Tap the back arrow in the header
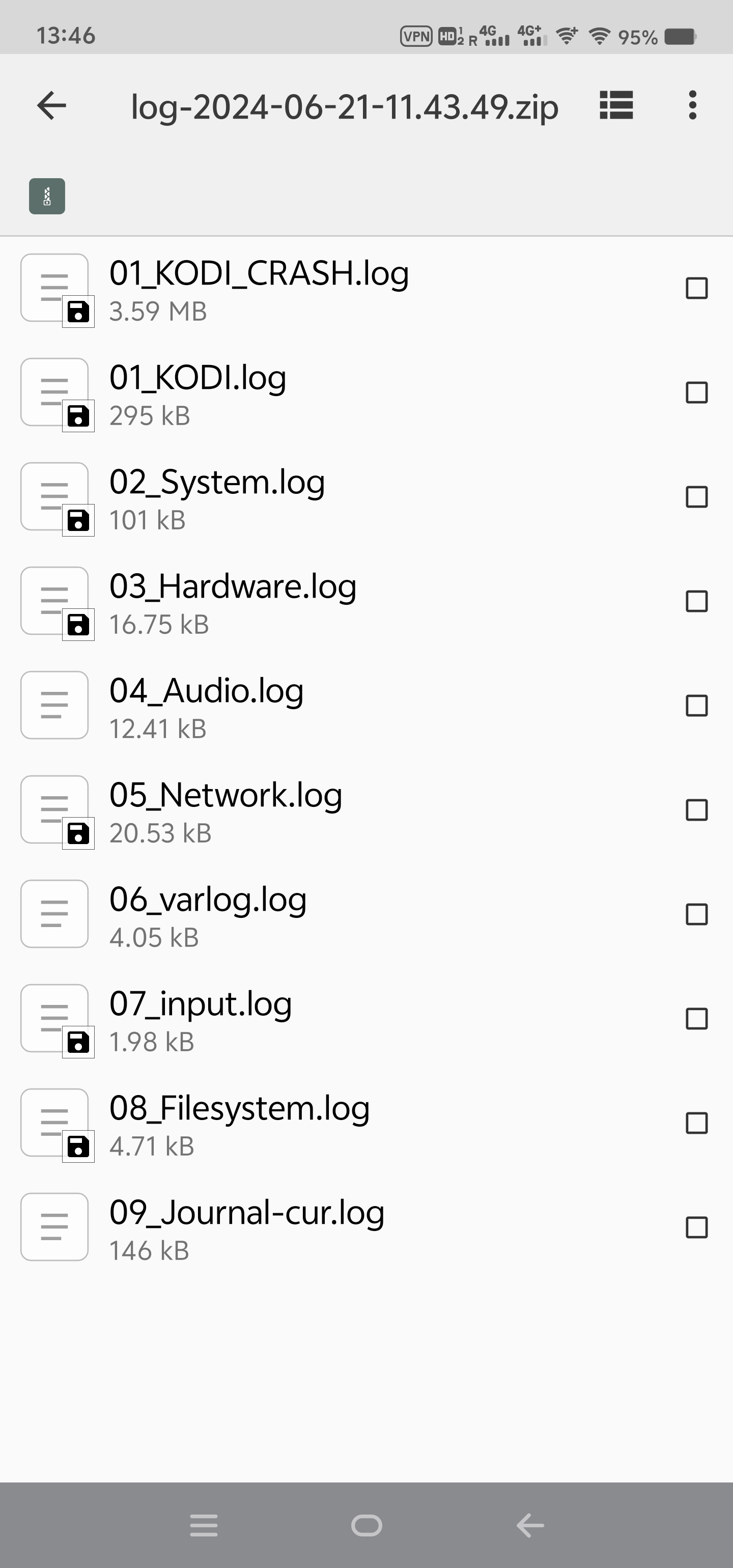This screenshot has height=1568, width=733. [52, 106]
